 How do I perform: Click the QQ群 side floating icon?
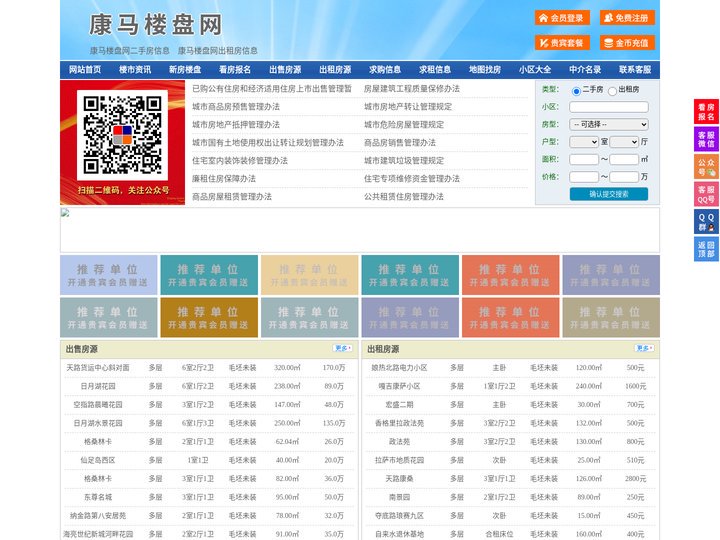point(706,222)
